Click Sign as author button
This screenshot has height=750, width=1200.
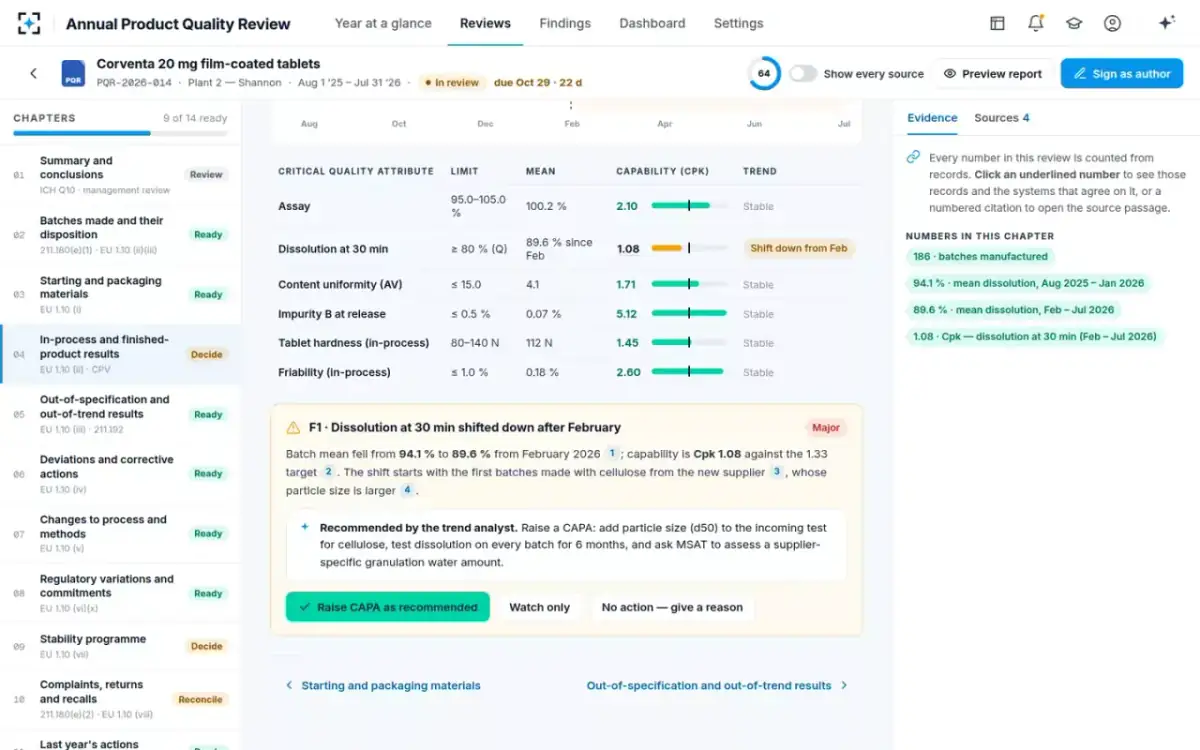pos(1122,73)
